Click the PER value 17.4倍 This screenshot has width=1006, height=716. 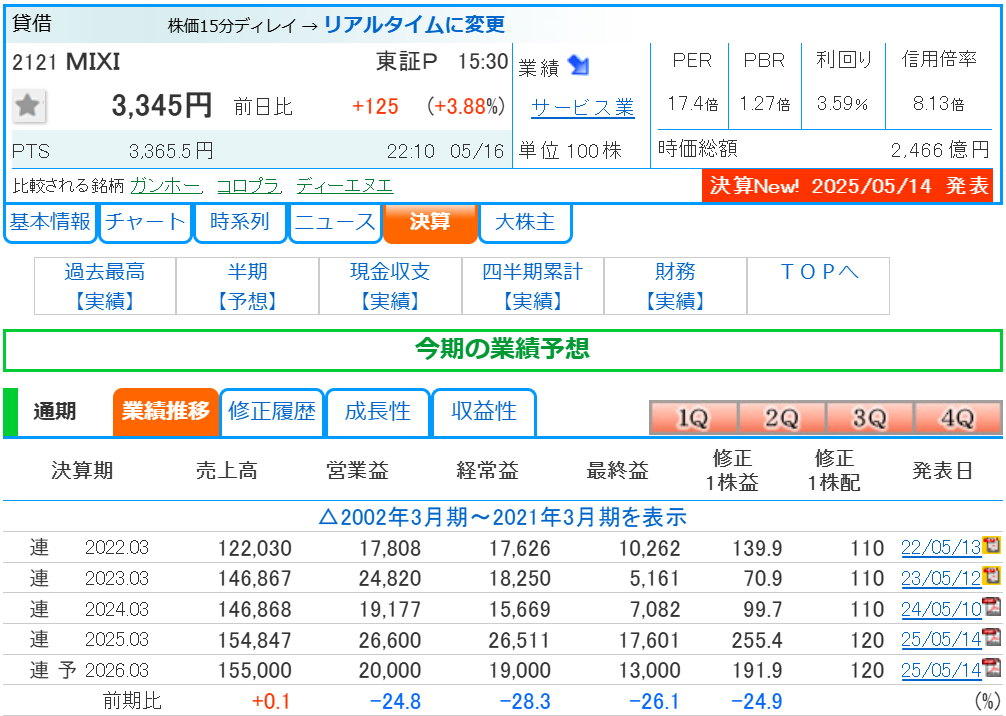(692, 103)
